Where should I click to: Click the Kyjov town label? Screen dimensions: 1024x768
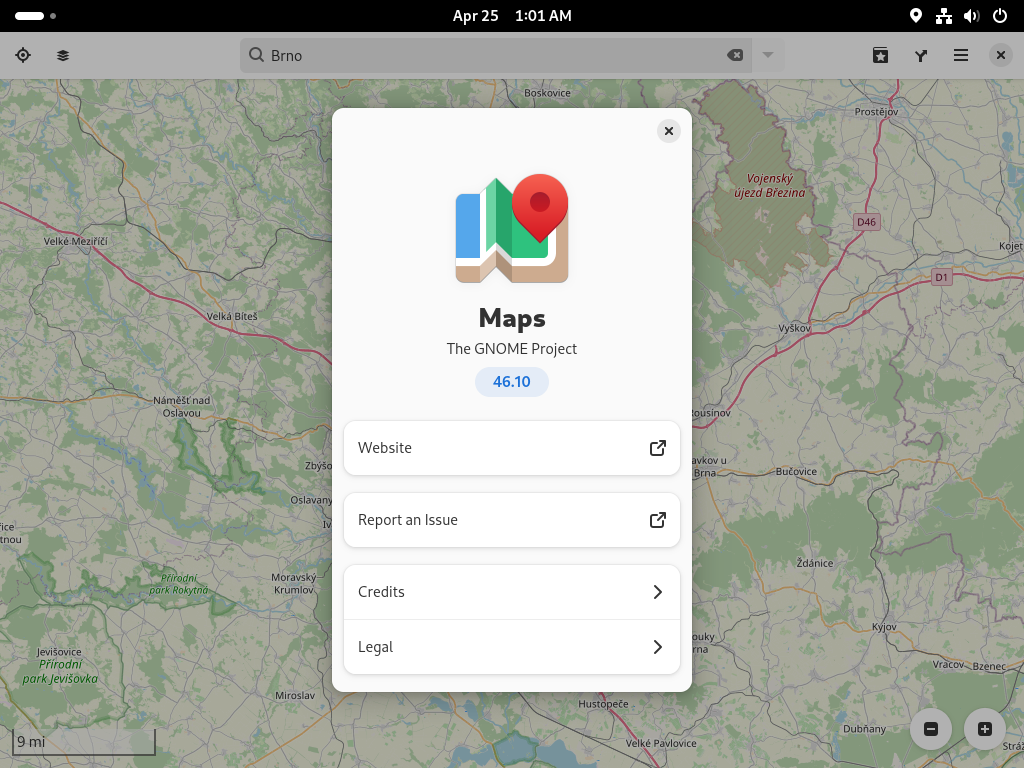[884, 627]
